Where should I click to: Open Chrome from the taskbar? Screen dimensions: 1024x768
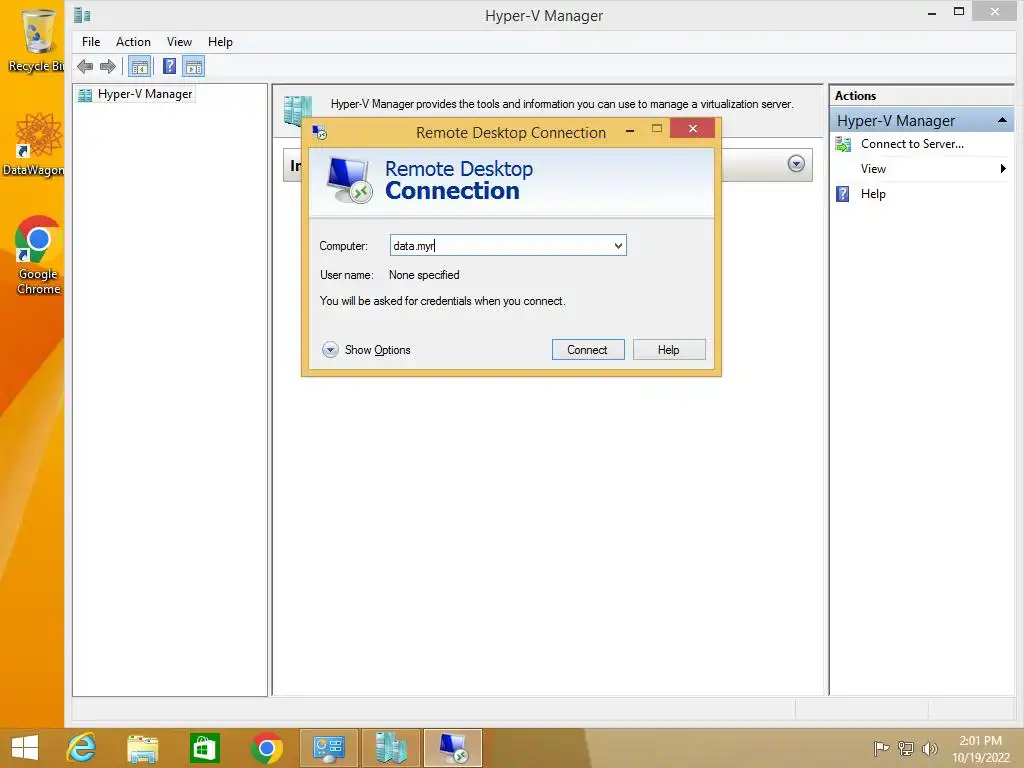tap(266, 748)
